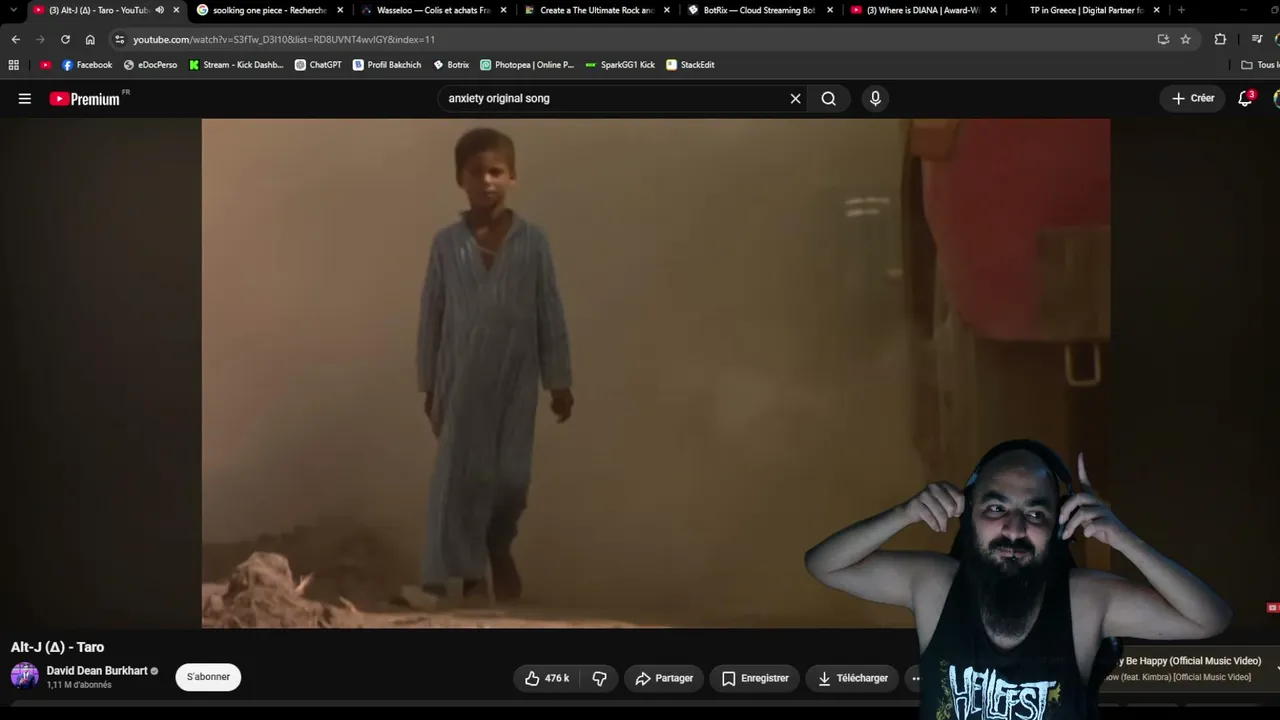
Task: Open the browser home page
Action: pyautogui.click(x=90, y=39)
